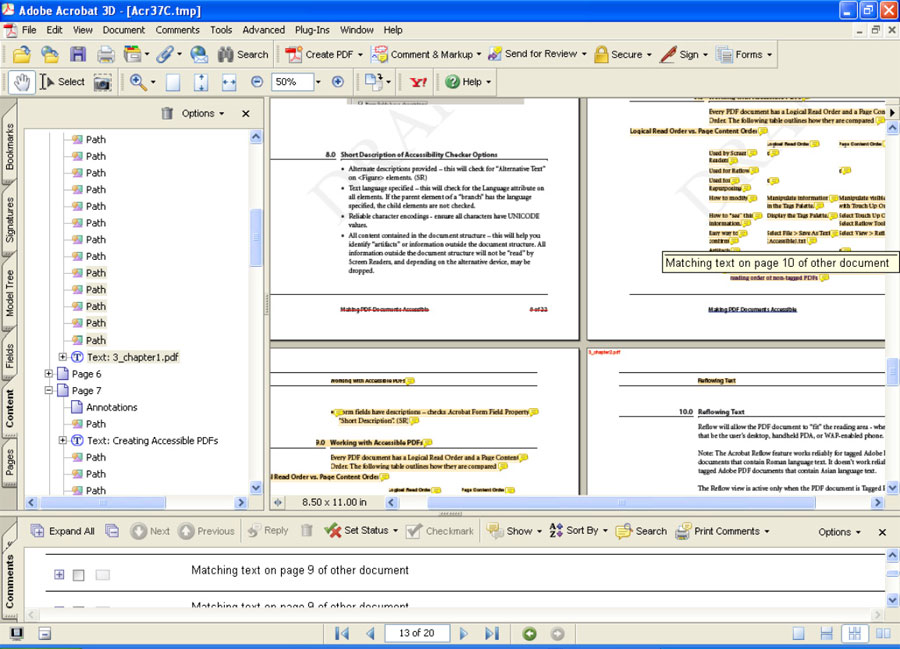Select the Hand tool
The width and height of the screenshot is (900, 649).
[22, 82]
